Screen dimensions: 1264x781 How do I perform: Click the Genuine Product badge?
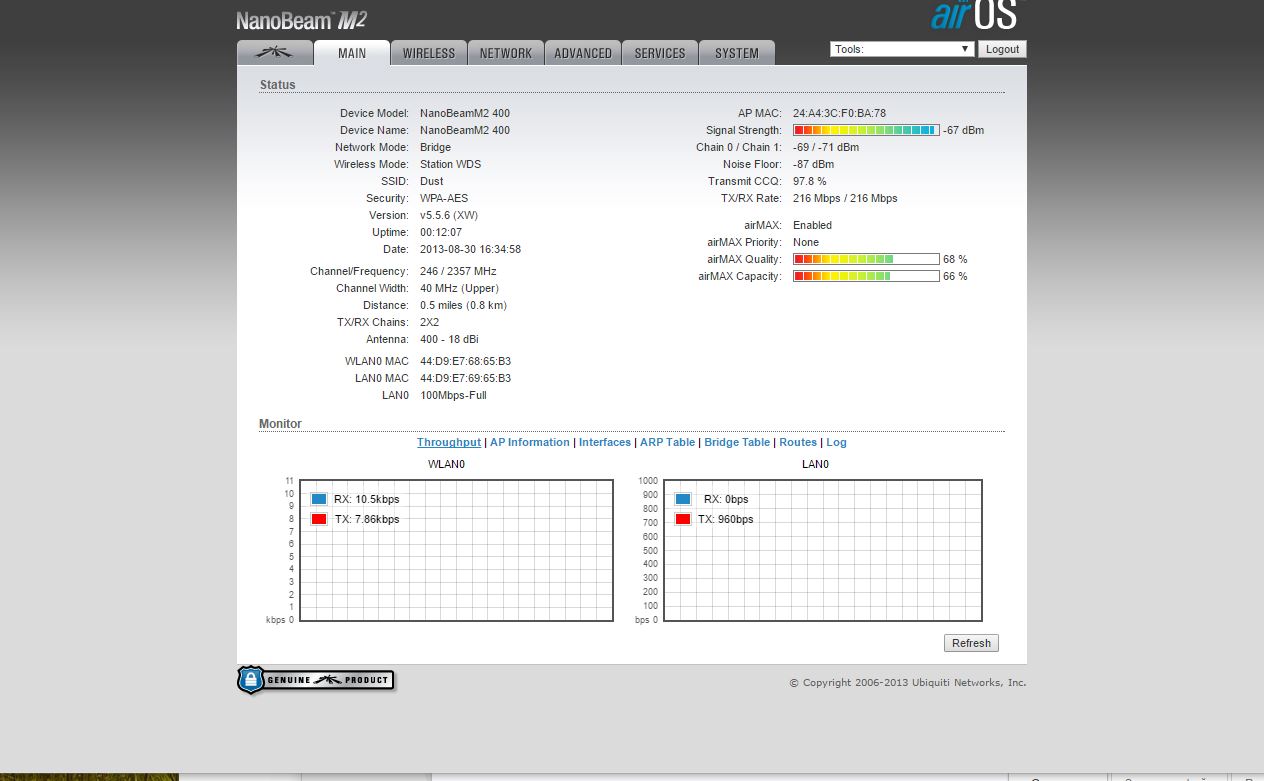pyautogui.click(x=316, y=681)
